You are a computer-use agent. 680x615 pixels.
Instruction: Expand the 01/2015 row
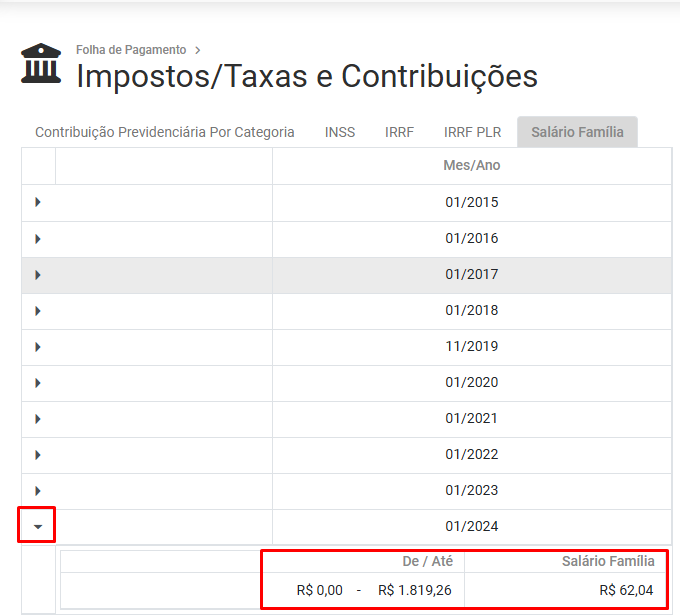coord(38,203)
